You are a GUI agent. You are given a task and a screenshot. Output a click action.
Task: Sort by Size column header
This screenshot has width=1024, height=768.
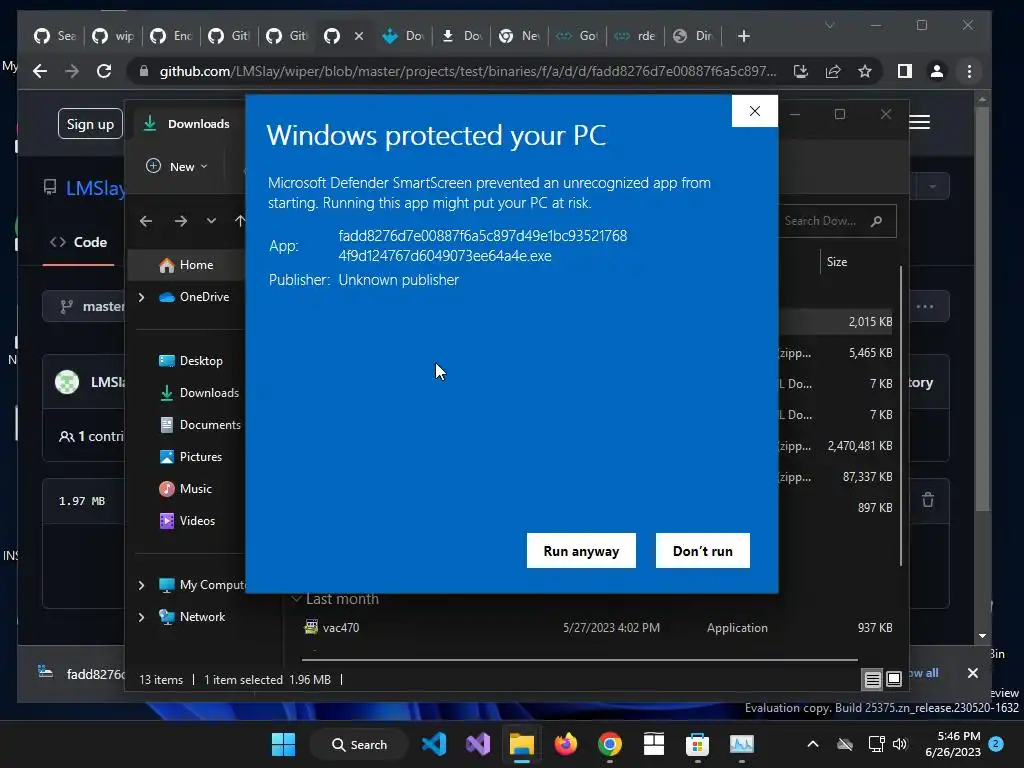(x=837, y=262)
